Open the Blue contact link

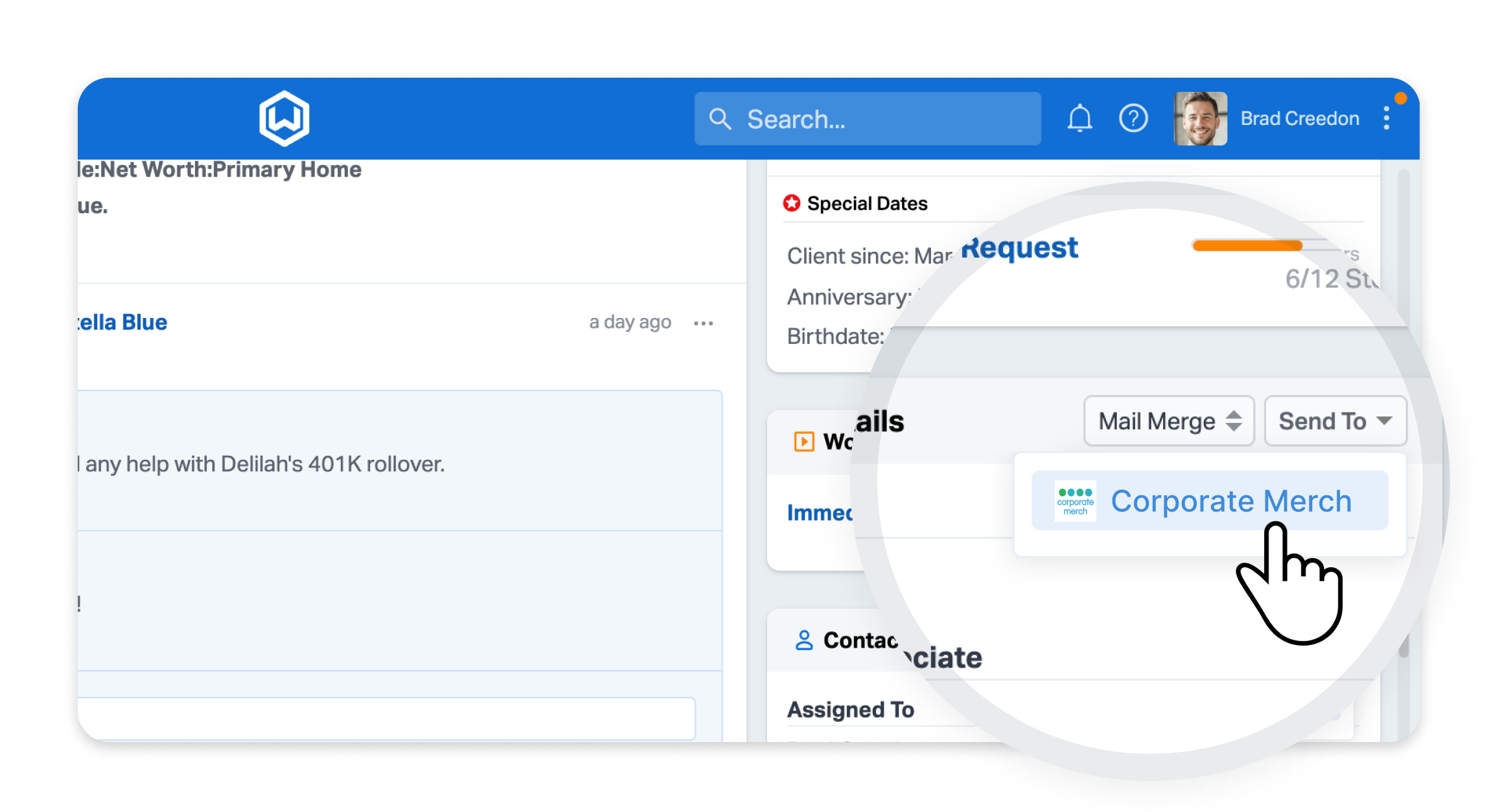121,322
